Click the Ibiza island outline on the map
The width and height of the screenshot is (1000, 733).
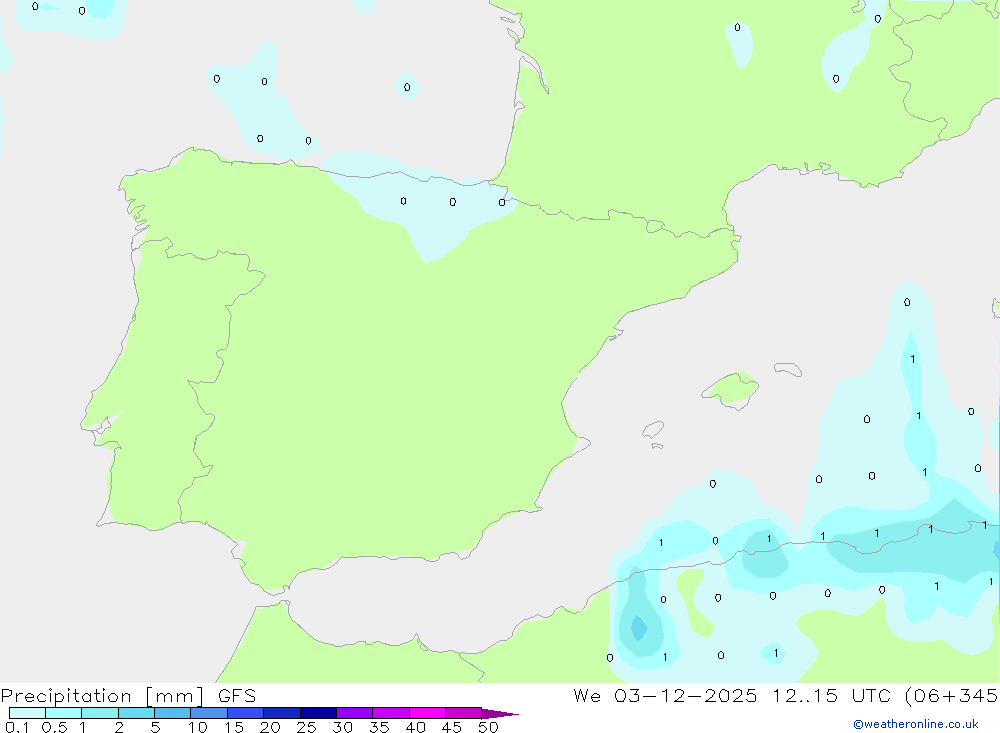[x=653, y=430]
